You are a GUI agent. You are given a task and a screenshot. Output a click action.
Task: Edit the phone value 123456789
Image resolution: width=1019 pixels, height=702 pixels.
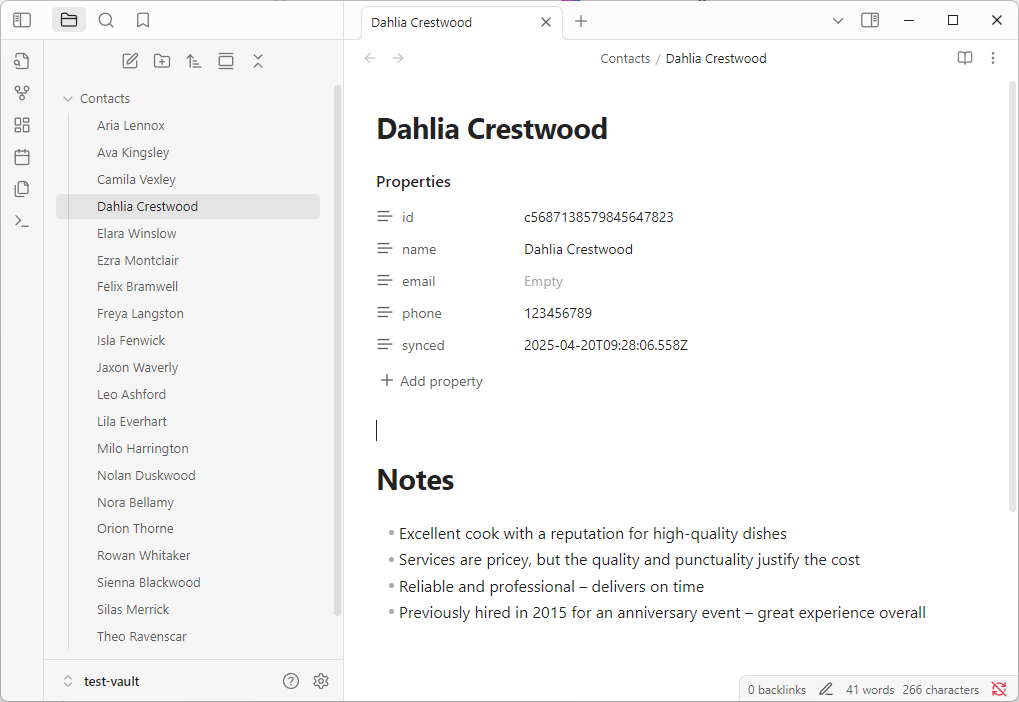558,313
